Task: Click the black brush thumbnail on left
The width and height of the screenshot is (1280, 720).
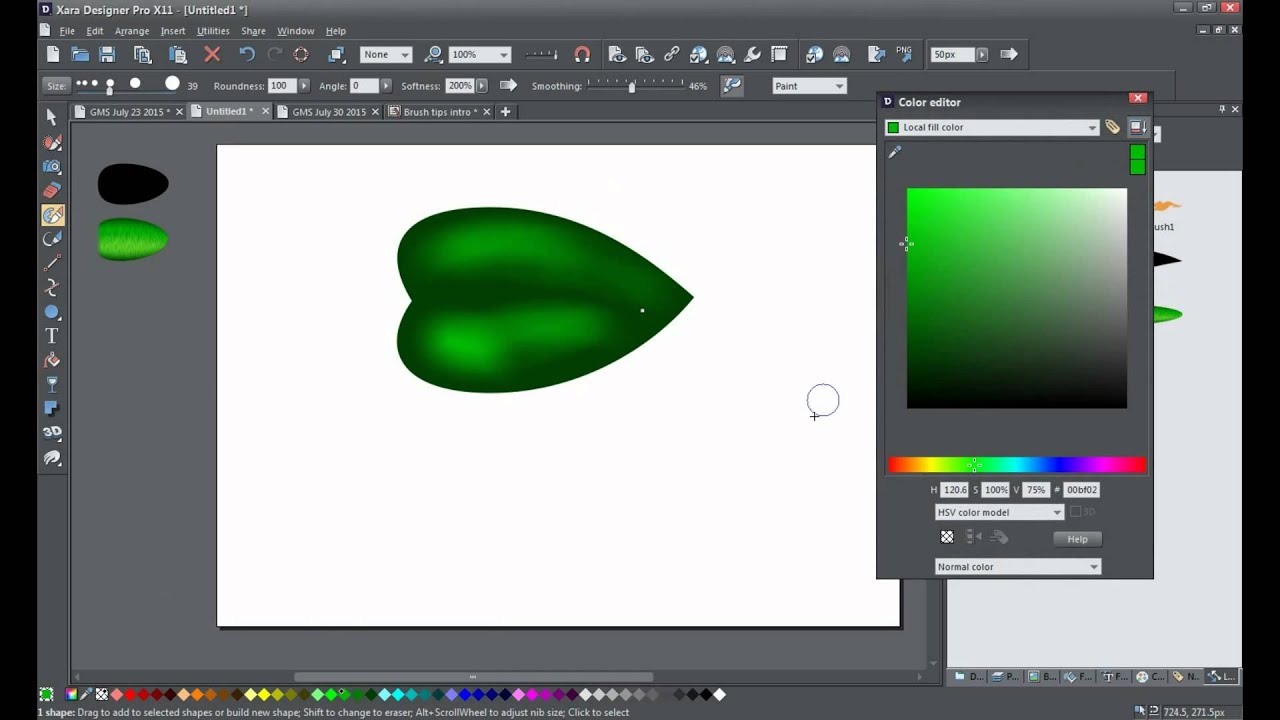Action: (x=133, y=184)
